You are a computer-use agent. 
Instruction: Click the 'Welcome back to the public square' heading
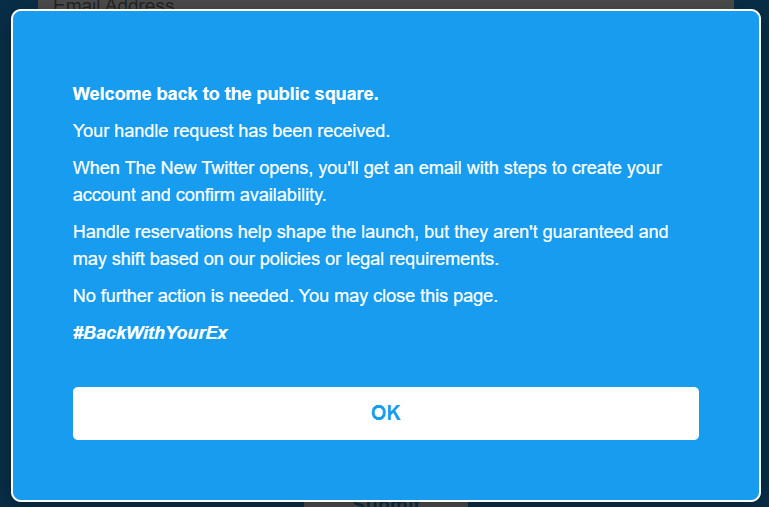tap(225, 95)
